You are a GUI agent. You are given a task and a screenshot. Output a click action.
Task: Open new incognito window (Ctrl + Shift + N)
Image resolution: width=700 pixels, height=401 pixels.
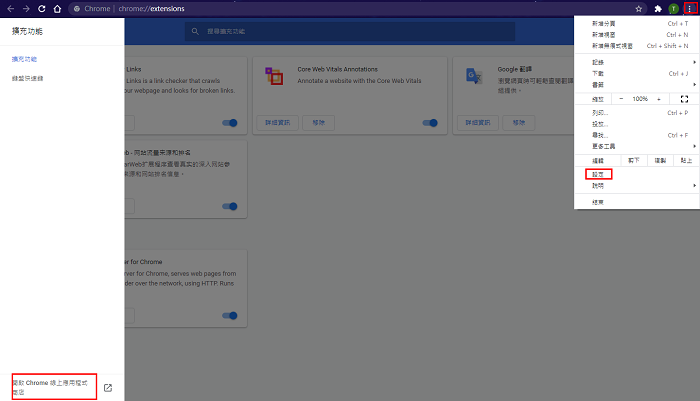pos(637,46)
